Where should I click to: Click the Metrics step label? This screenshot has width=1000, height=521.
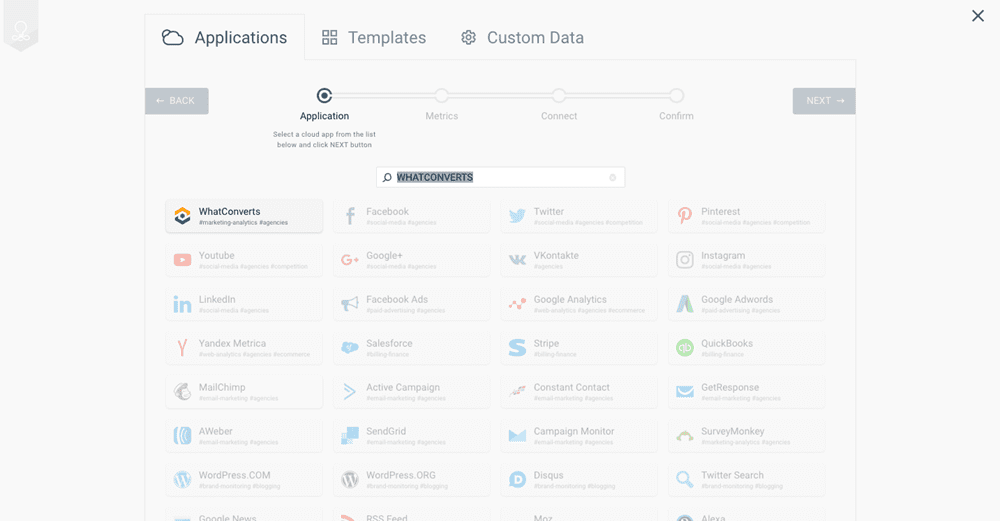(x=441, y=116)
